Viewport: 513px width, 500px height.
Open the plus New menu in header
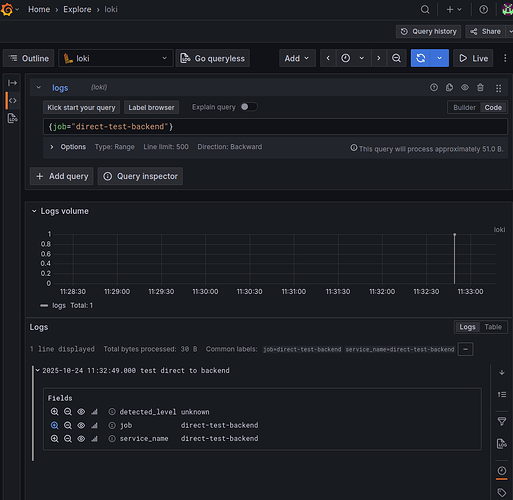[x=454, y=9]
